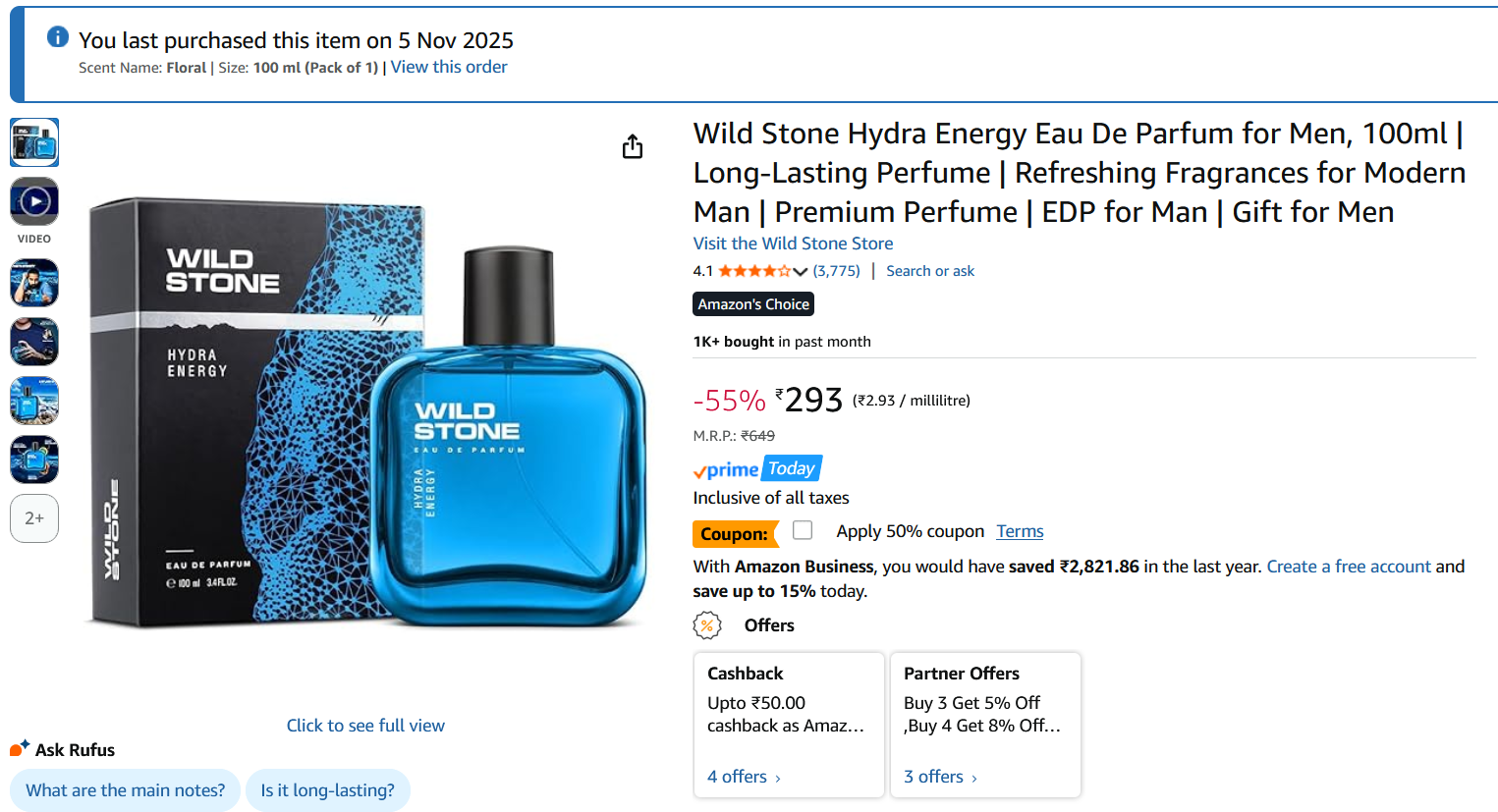Expand the rating breakdown dropdown arrow
Screen dimensions: 1498x812
800,272
